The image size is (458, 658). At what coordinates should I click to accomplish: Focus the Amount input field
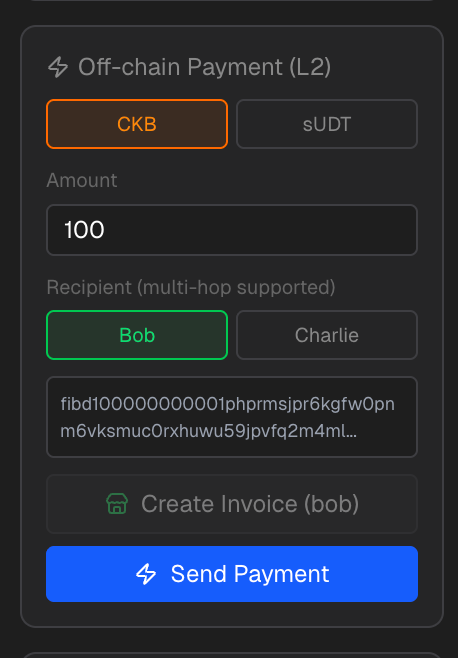(232, 230)
